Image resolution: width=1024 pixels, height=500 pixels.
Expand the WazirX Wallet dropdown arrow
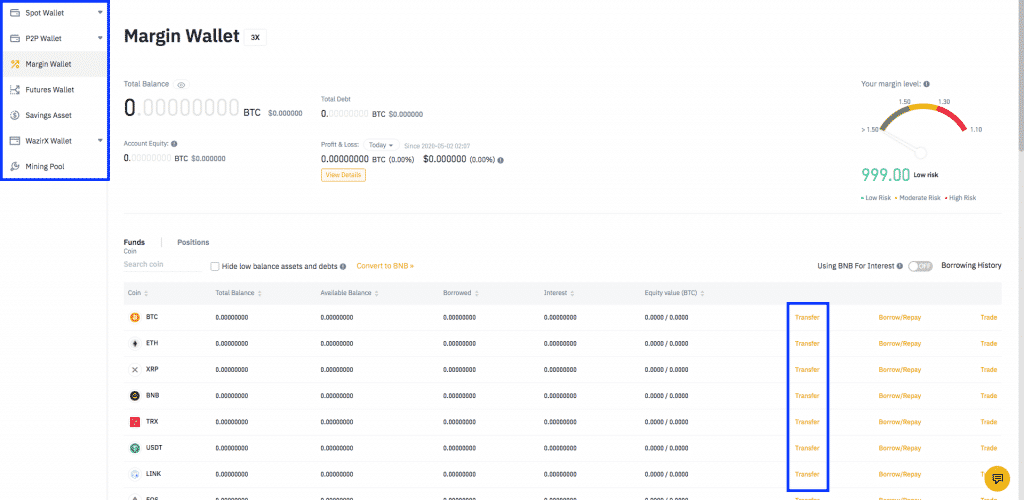coord(100,140)
